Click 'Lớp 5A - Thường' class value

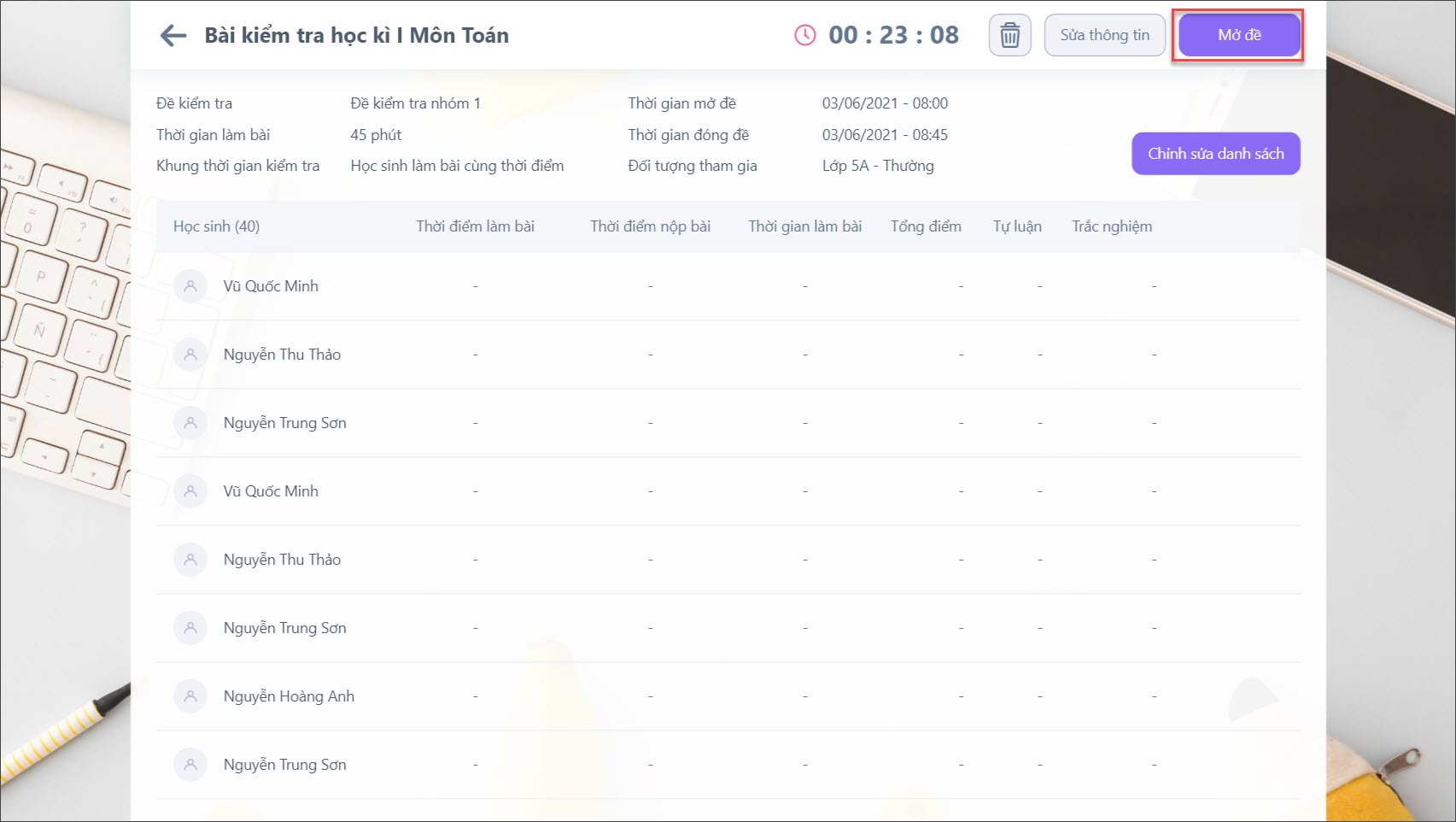(x=878, y=166)
